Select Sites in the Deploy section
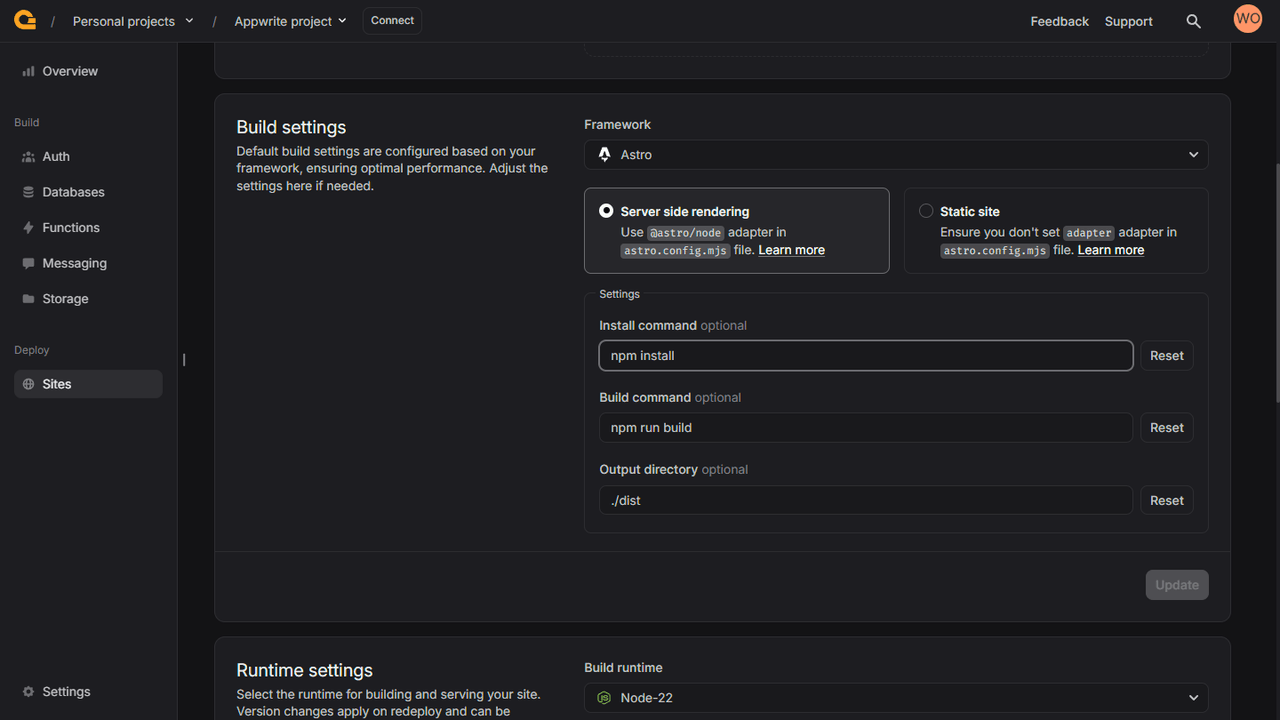Viewport: 1280px width, 720px height. 56,383
